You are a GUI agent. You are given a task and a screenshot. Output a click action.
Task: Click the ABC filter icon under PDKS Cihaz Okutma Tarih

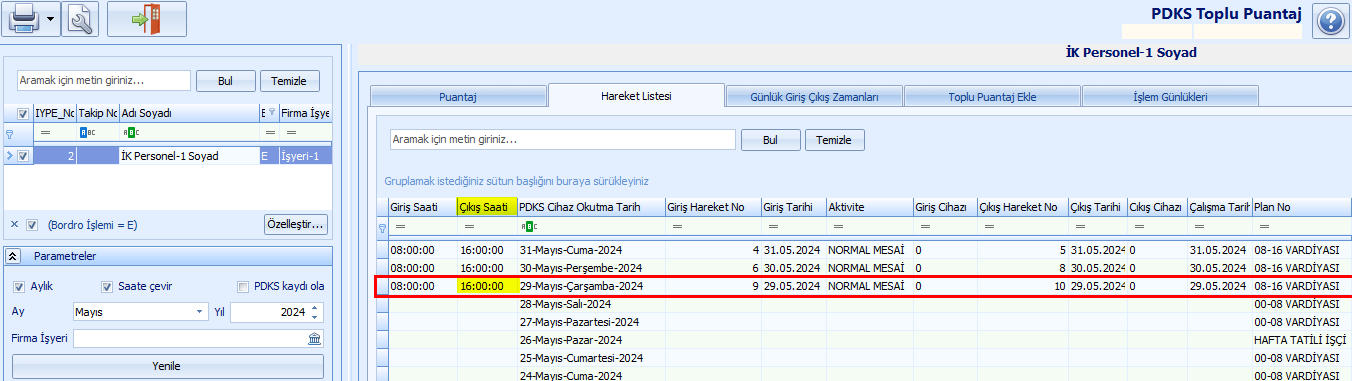529,228
